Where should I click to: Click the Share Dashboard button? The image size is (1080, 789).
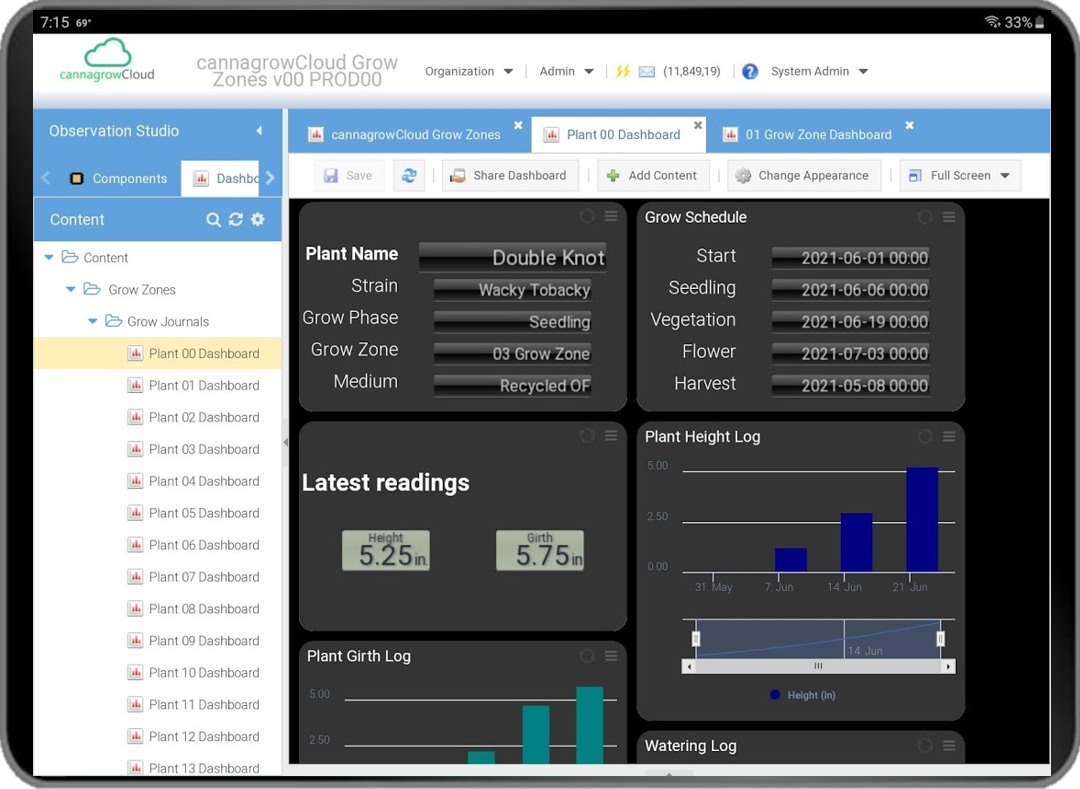510,175
